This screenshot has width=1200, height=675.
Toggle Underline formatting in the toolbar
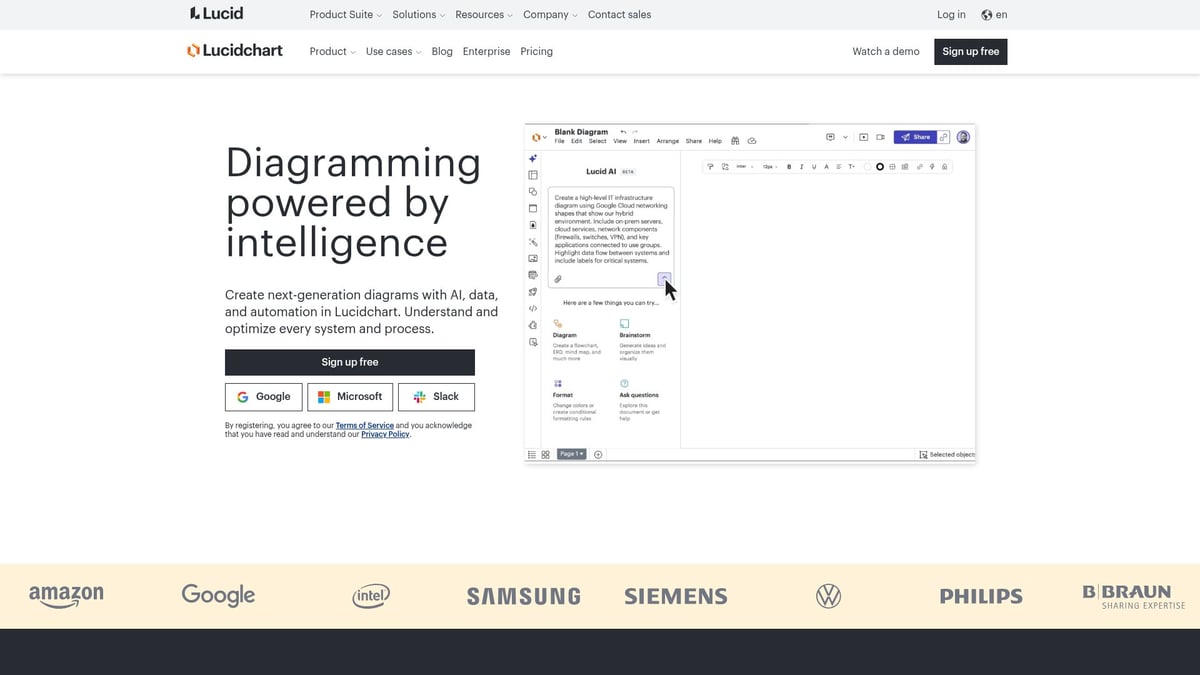[813, 167]
